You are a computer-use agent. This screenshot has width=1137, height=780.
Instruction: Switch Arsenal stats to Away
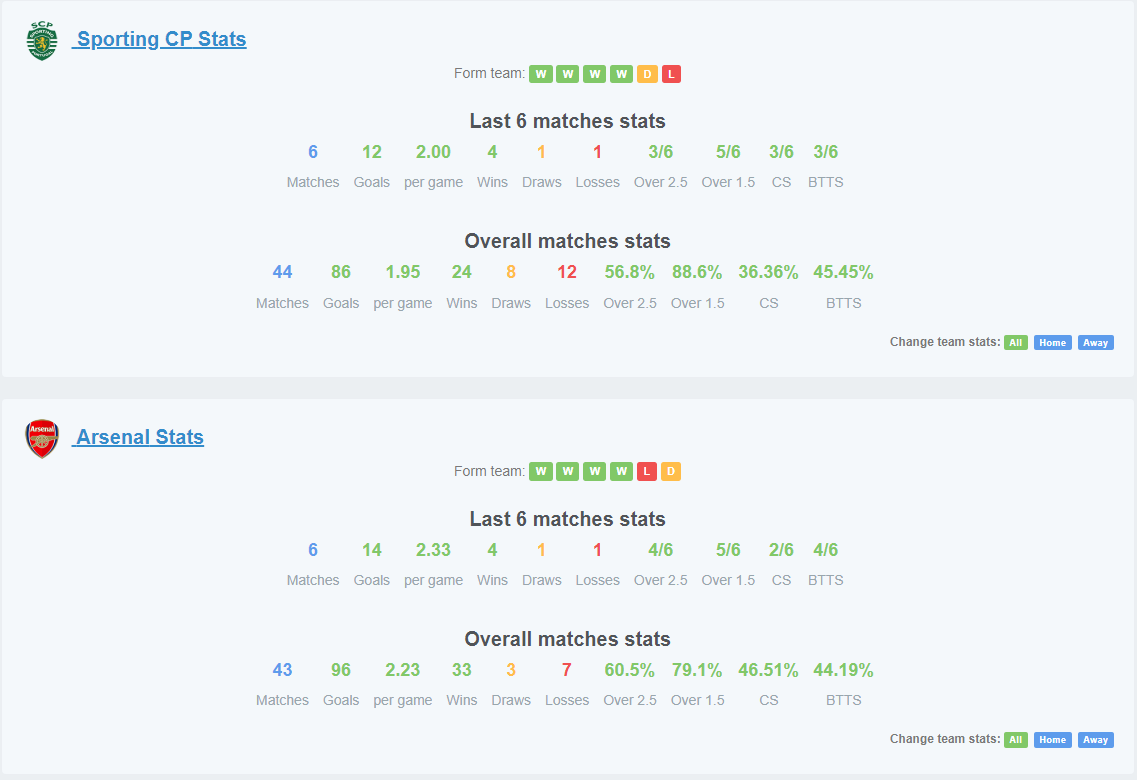[1095, 739]
